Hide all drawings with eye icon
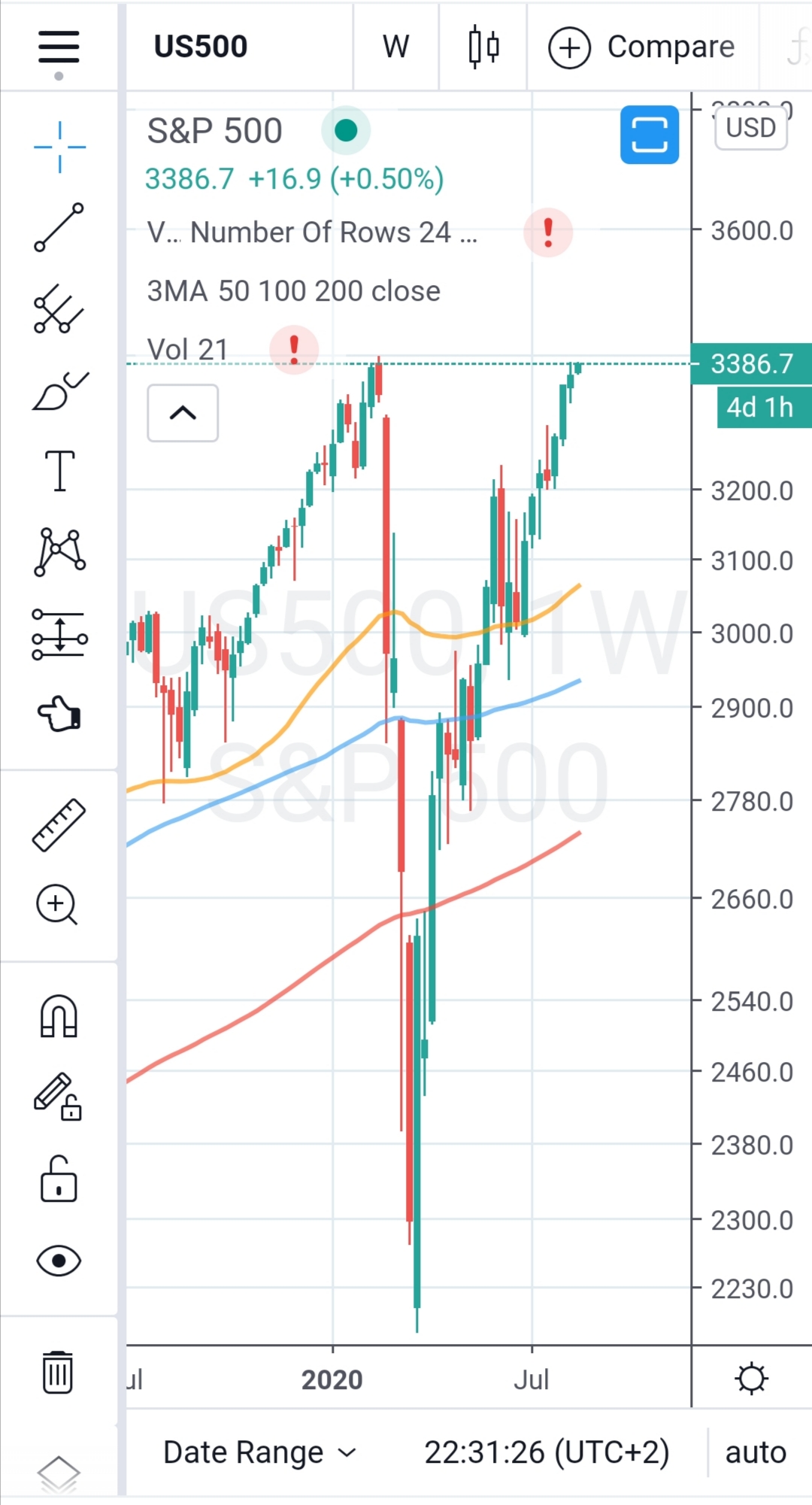 59,1261
